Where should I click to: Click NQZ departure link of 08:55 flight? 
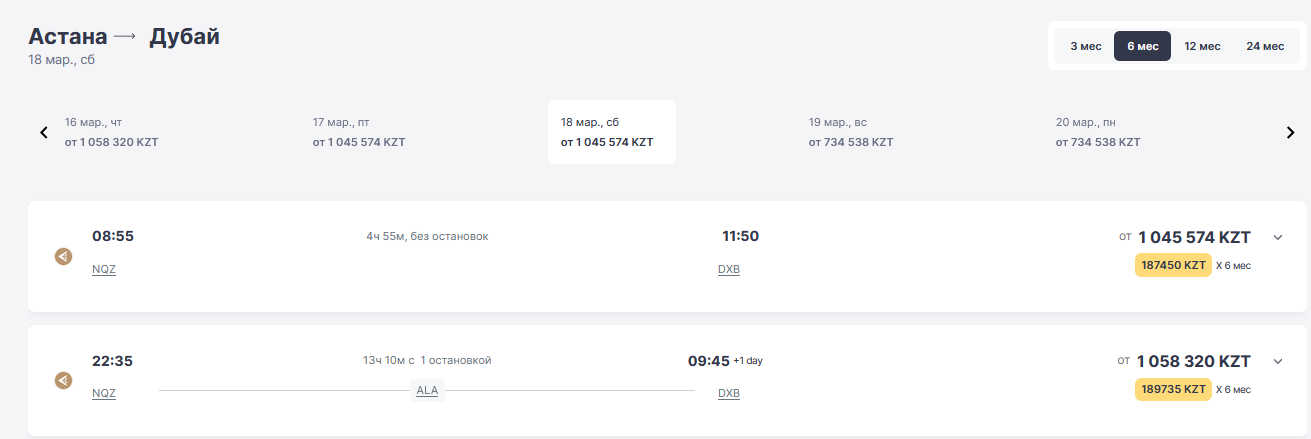(104, 269)
